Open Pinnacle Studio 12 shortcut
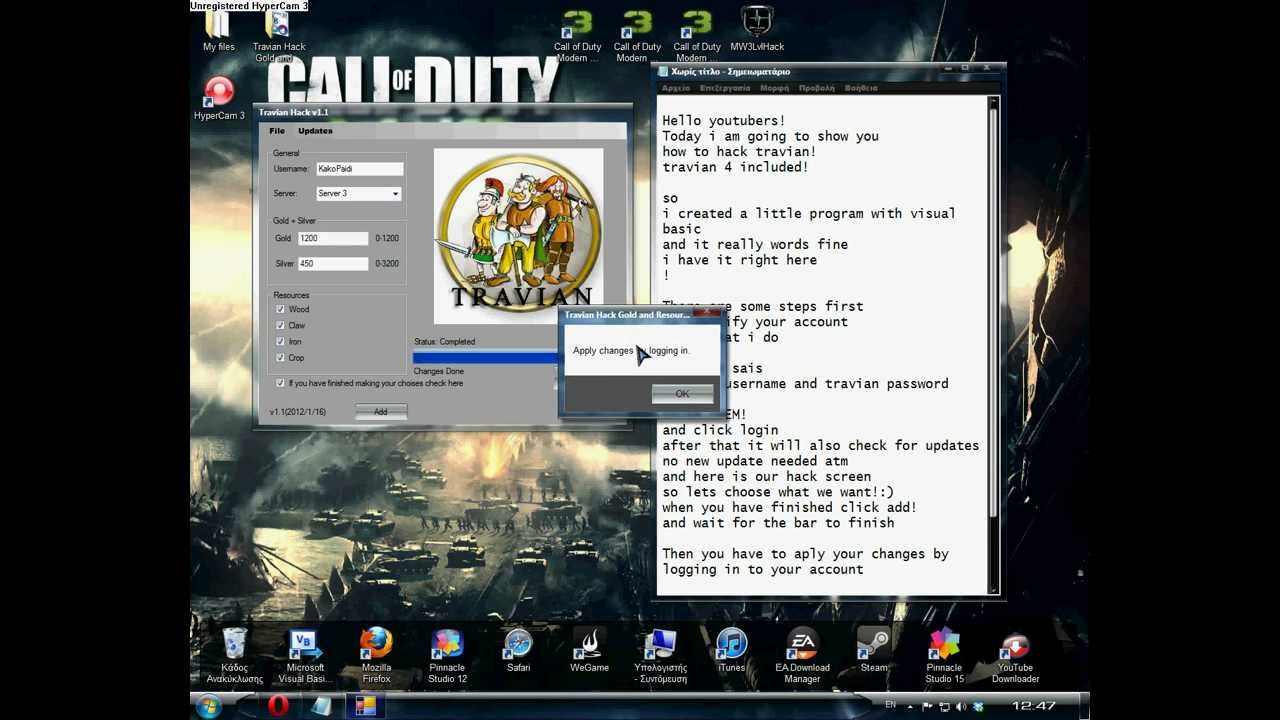The height and width of the screenshot is (720, 1280). click(447, 656)
